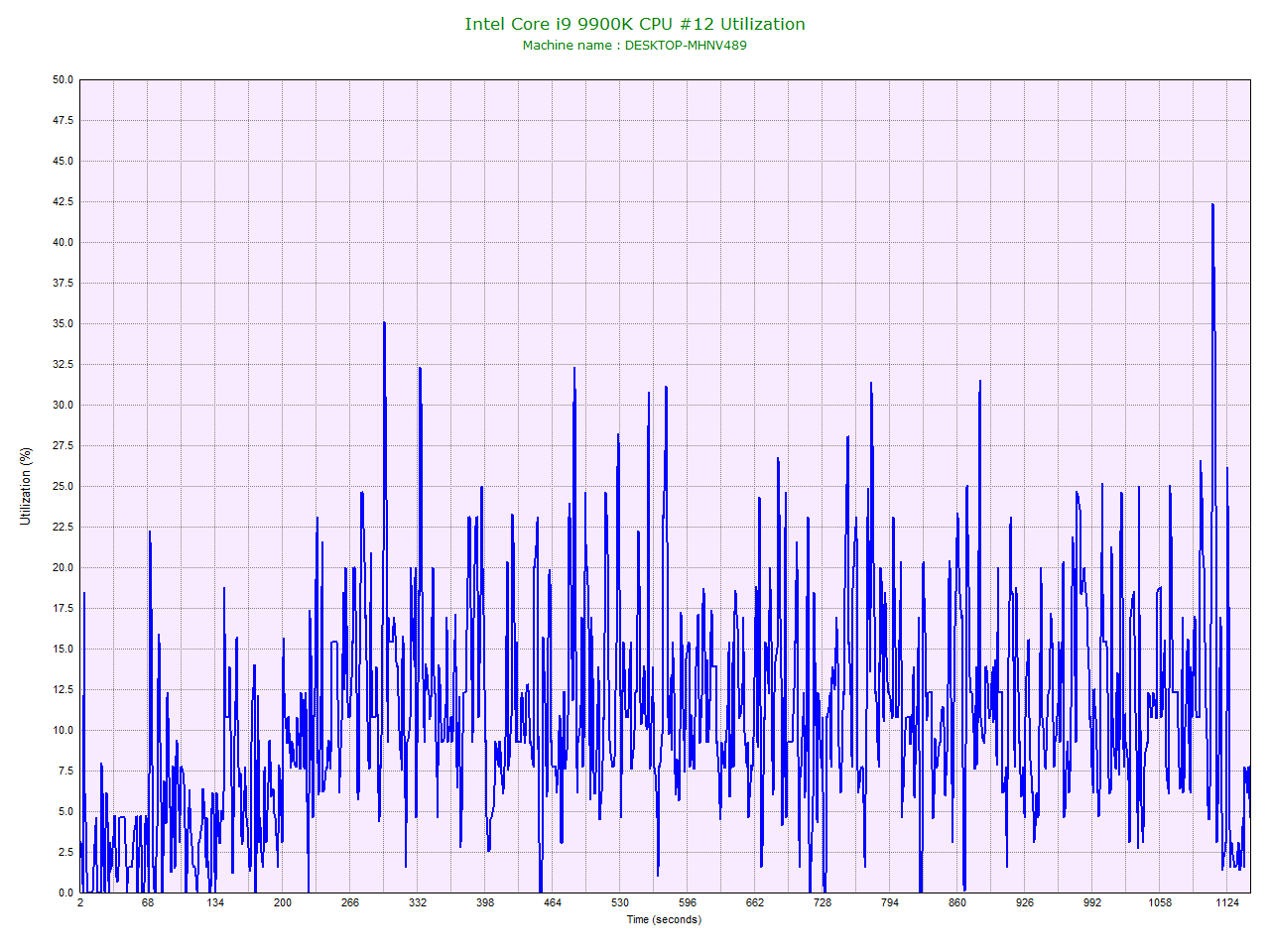The width and height of the screenshot is (1270, 952).
Task: Pick the "2.5" utilization tick label
Action: click(66, 852)
